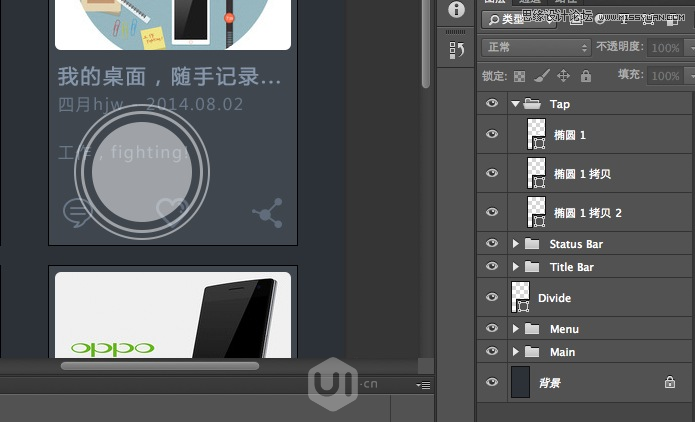This screenshot has height=422, width=695.
Task: Select the Title Bar layer group
Action: pos(572,267)
